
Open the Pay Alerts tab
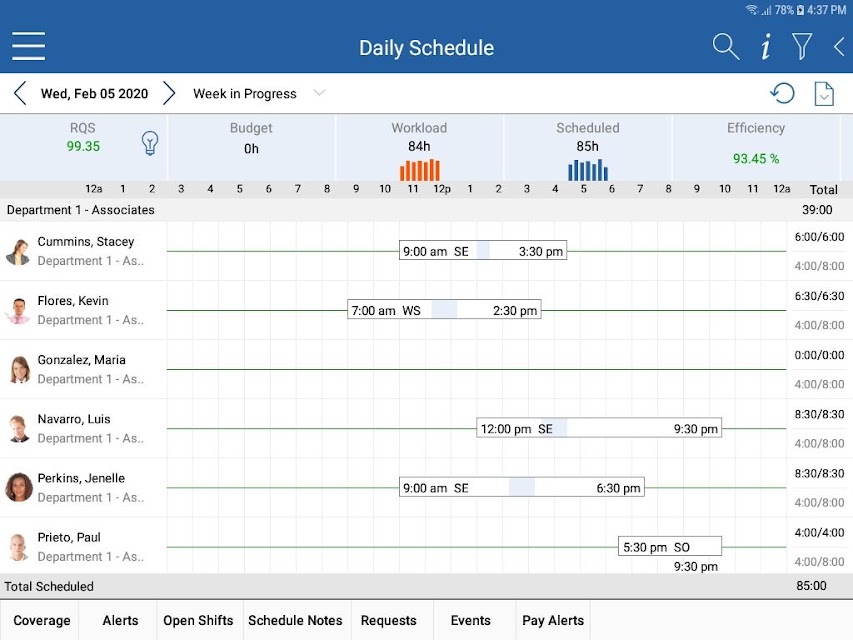point(553,620)
